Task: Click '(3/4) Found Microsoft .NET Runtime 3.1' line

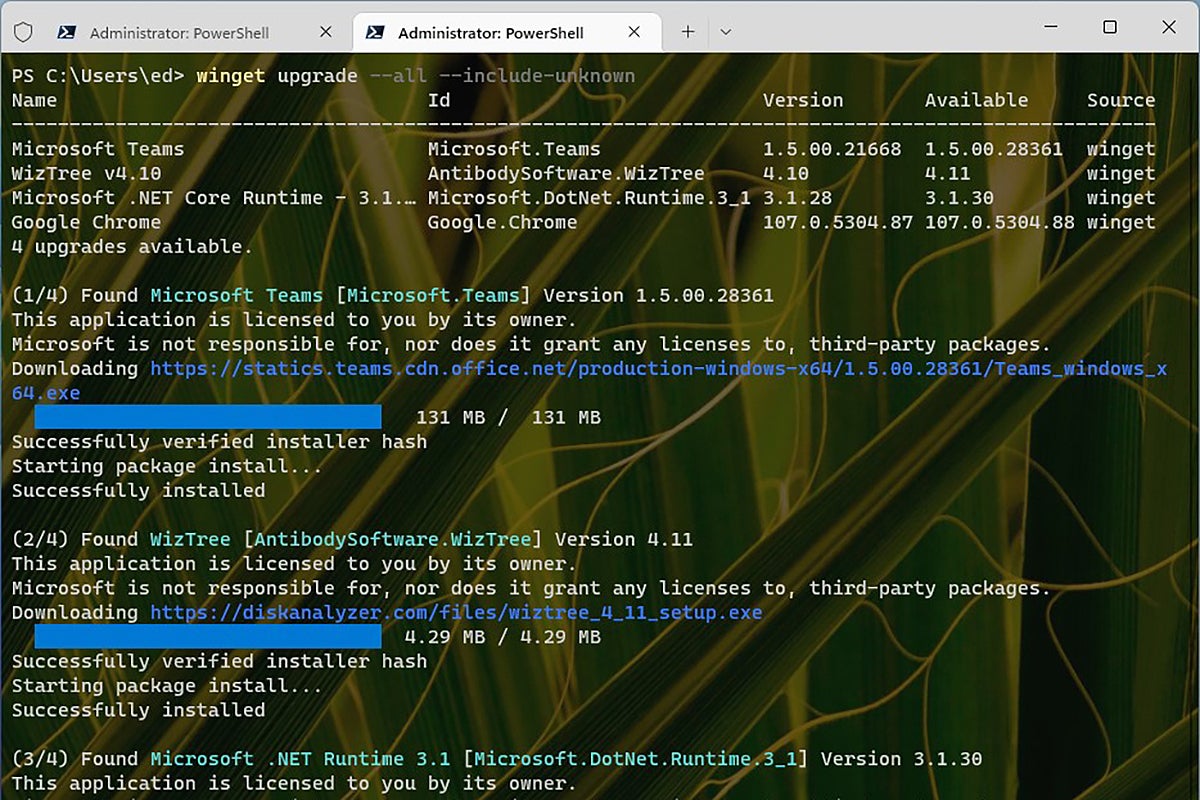Action: coord(497,759)
